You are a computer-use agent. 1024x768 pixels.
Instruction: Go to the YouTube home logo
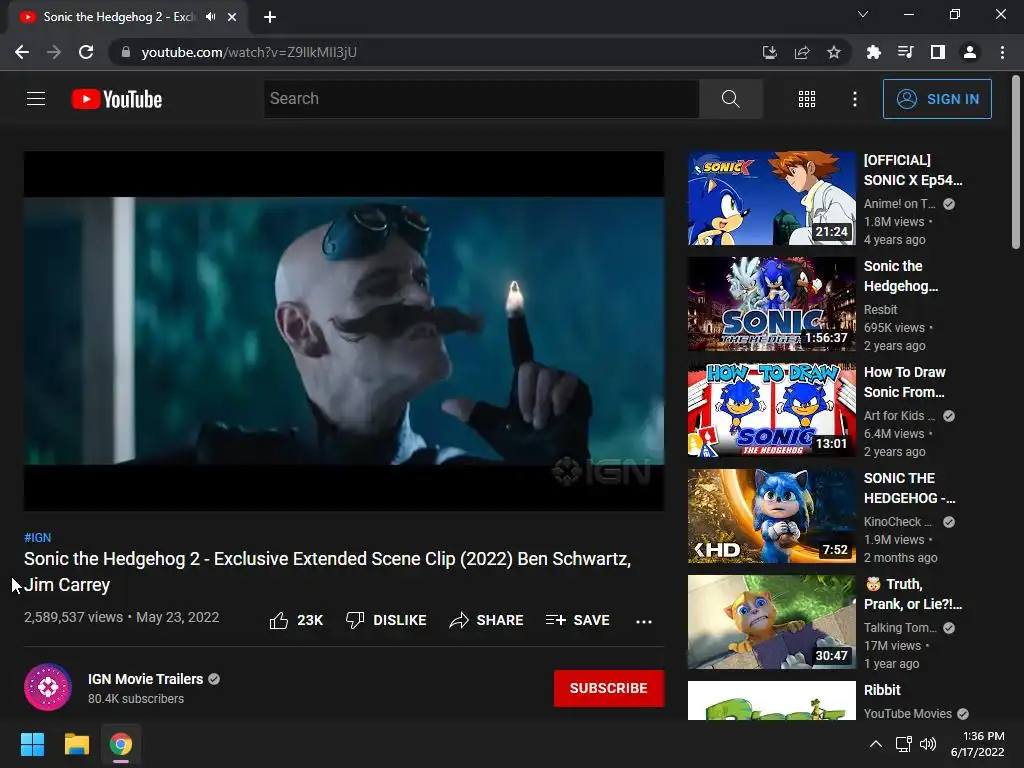coord(117,99)
